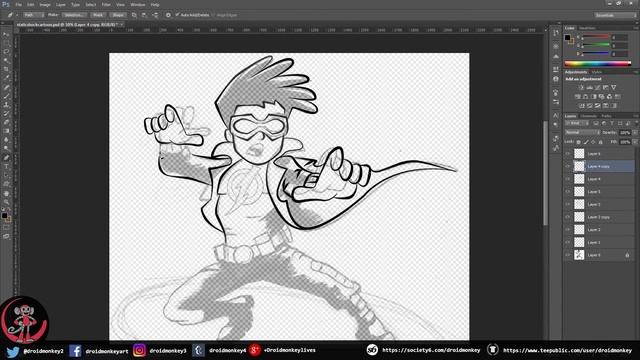Open path arrangement options
The image size is (640, 360).
(155, 15)
